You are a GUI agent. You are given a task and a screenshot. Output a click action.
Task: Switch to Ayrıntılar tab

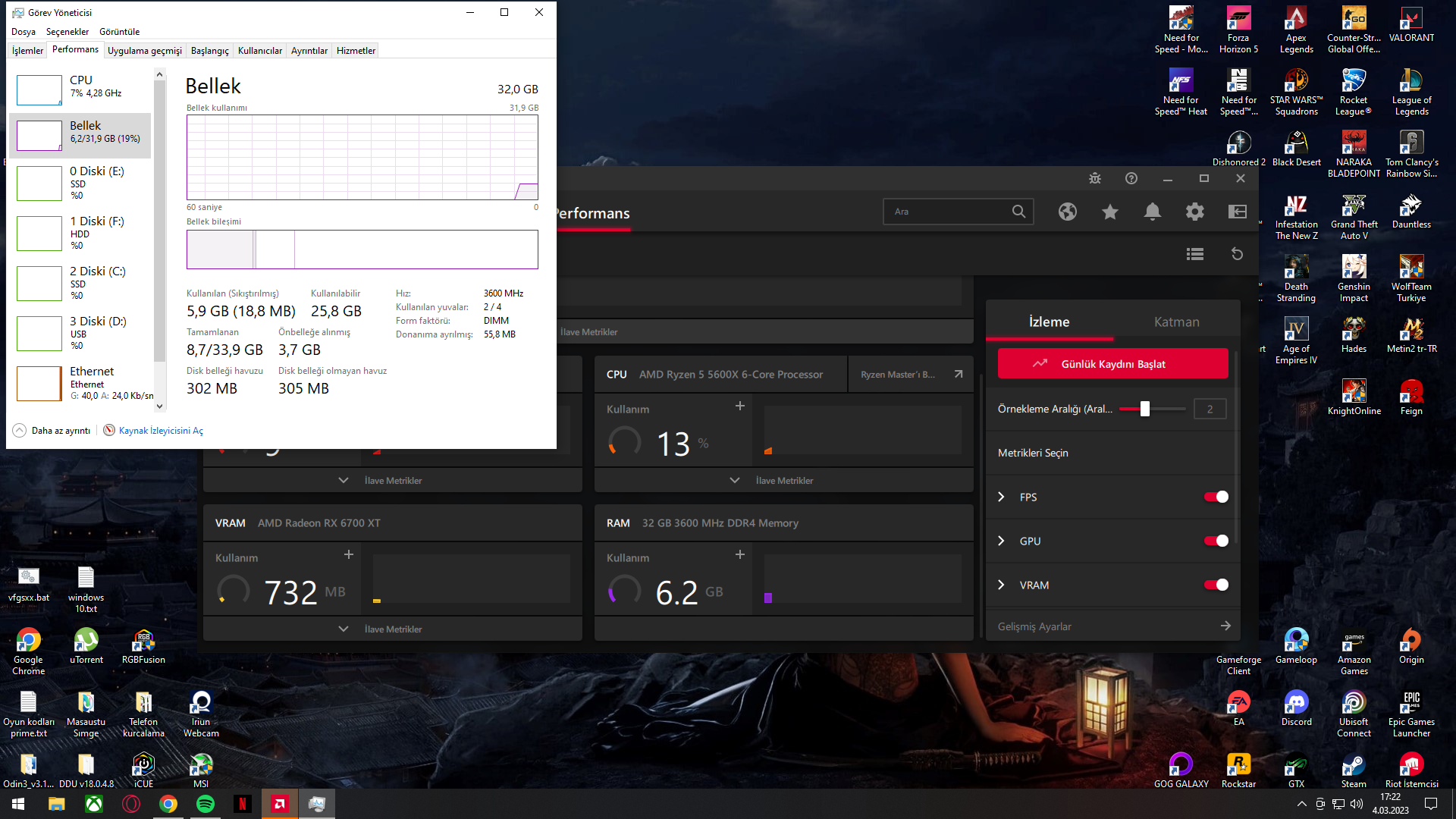coord(309,51)
